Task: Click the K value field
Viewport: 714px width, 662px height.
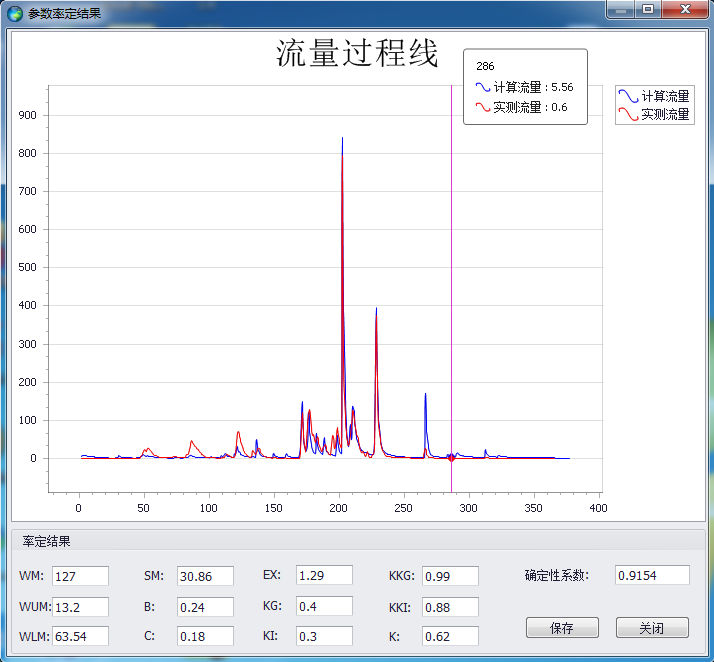Action: (450, 636)
